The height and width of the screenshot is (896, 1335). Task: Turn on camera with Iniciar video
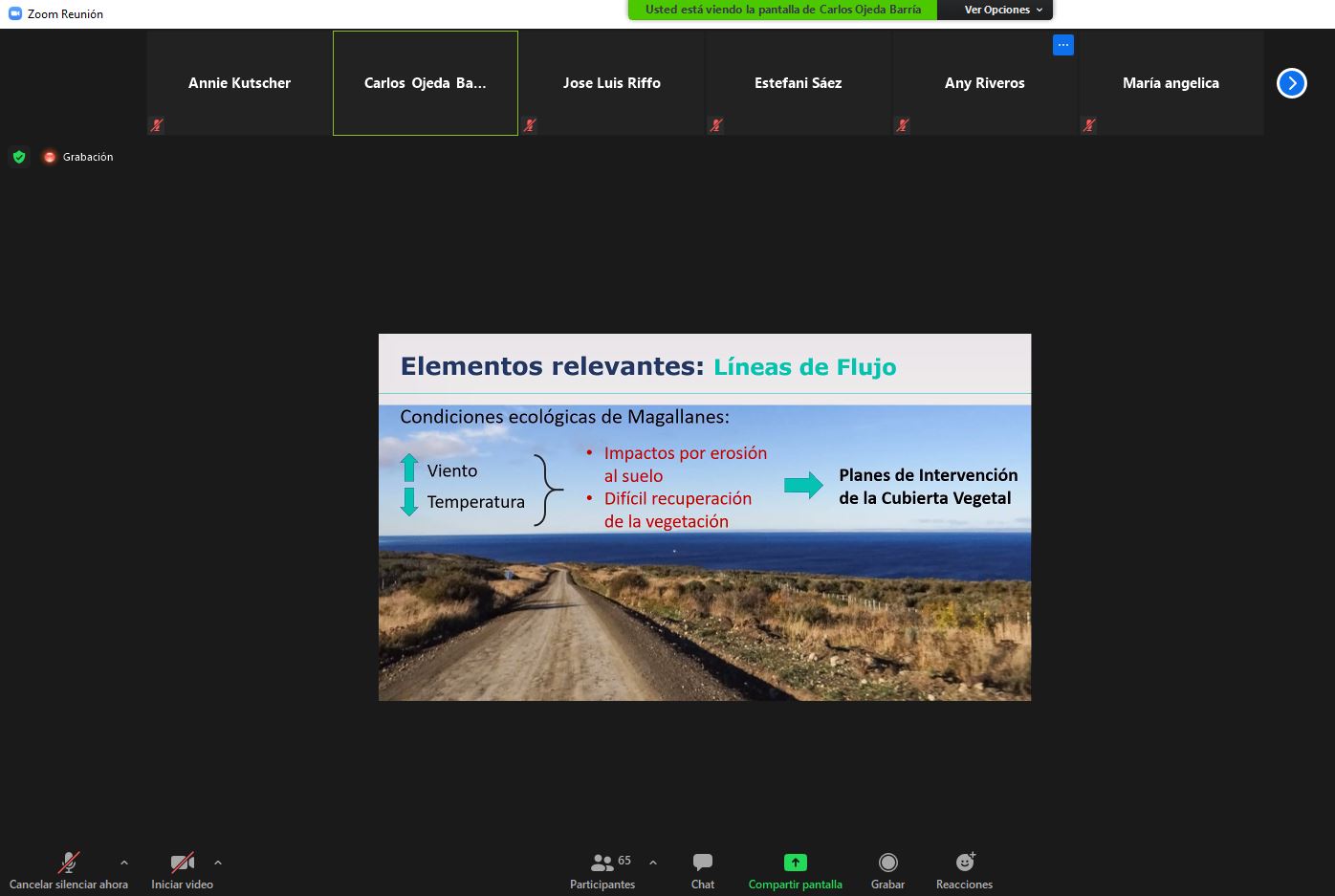pyautogui.click(x=182, y=863)
